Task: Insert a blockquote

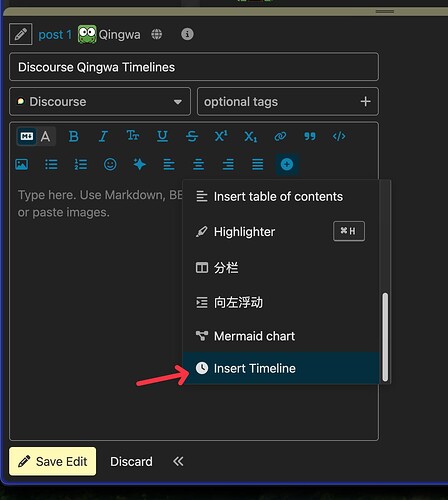Action: 310,136
